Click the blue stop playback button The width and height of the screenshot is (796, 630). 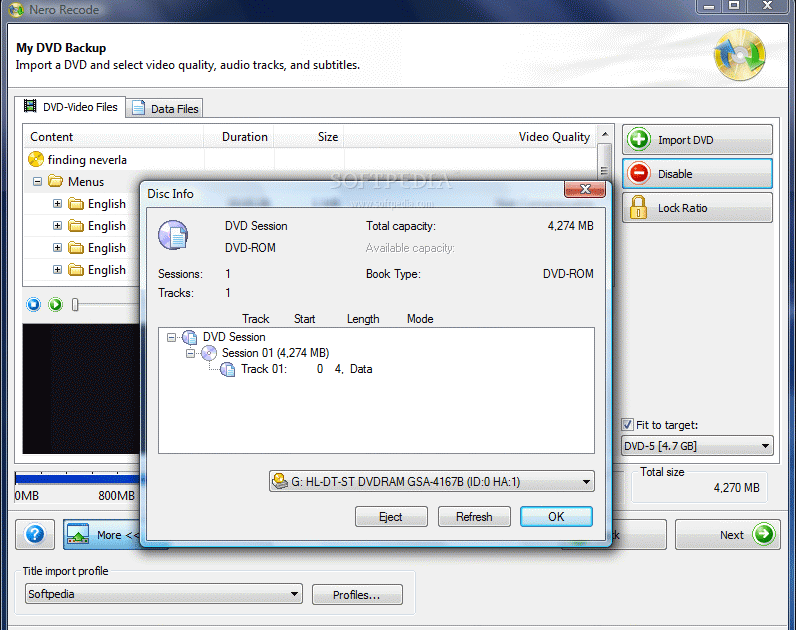click(x=34, y=305)
